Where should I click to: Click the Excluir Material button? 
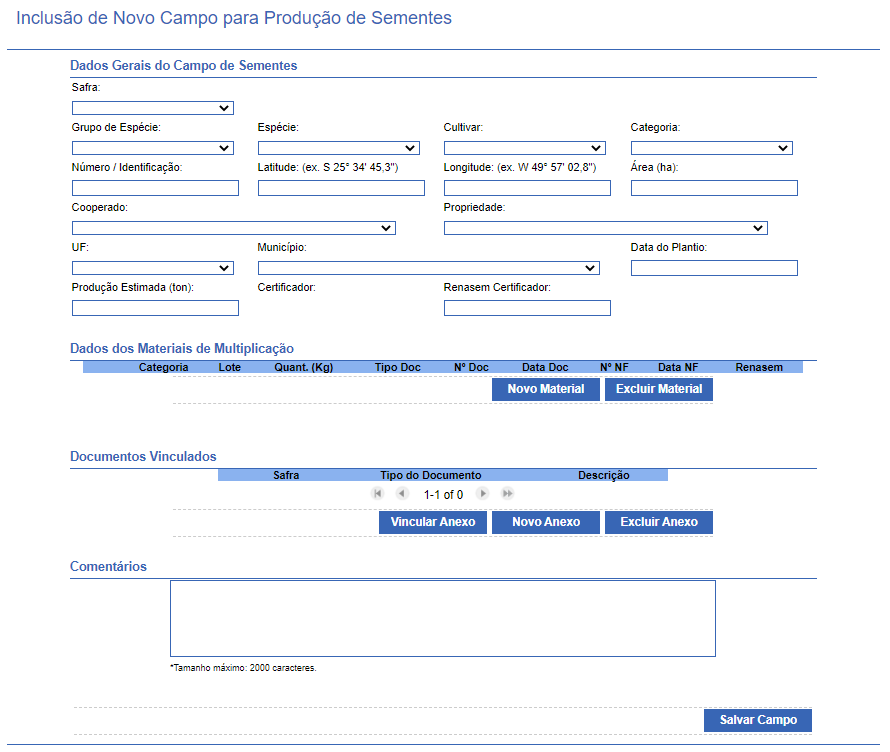click(x=659, y=389)
